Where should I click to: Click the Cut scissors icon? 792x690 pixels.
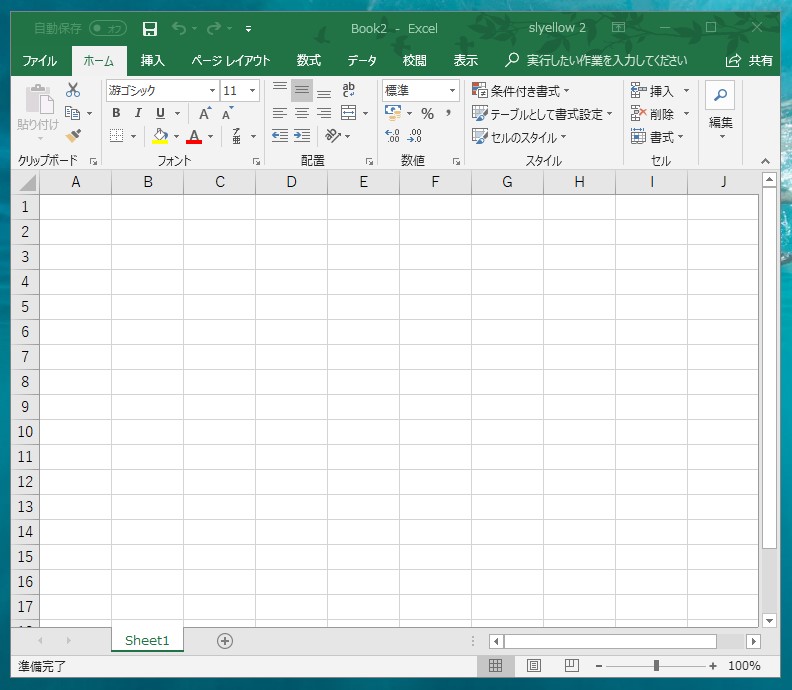73,90
